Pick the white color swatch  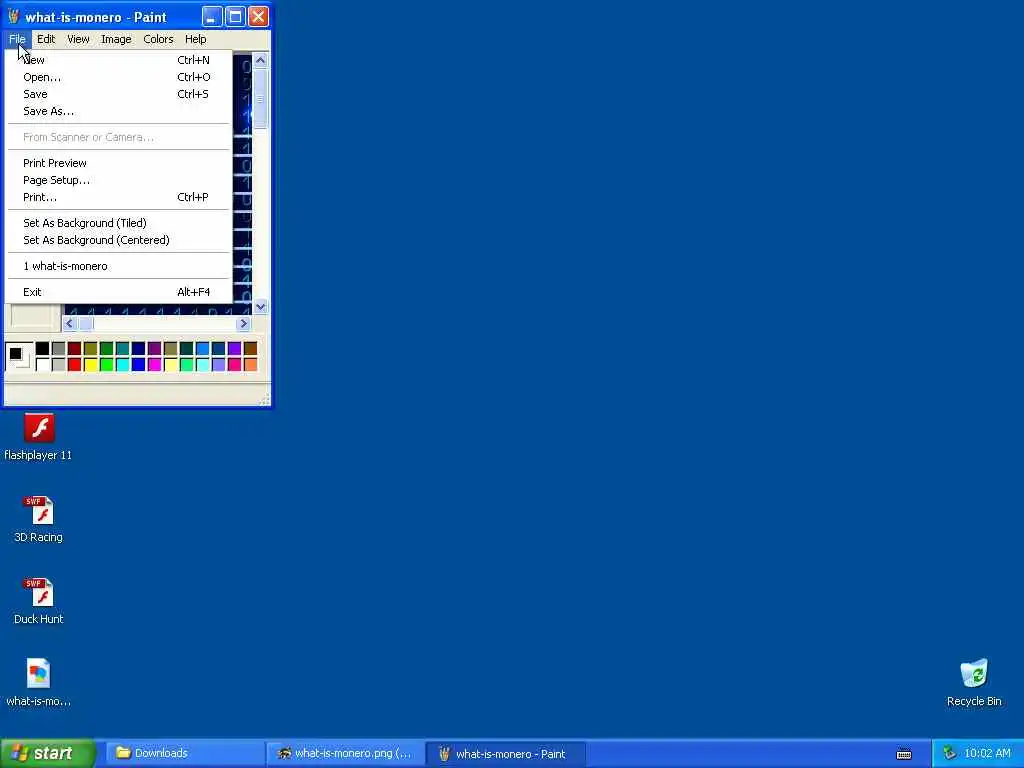pos(42,364)
